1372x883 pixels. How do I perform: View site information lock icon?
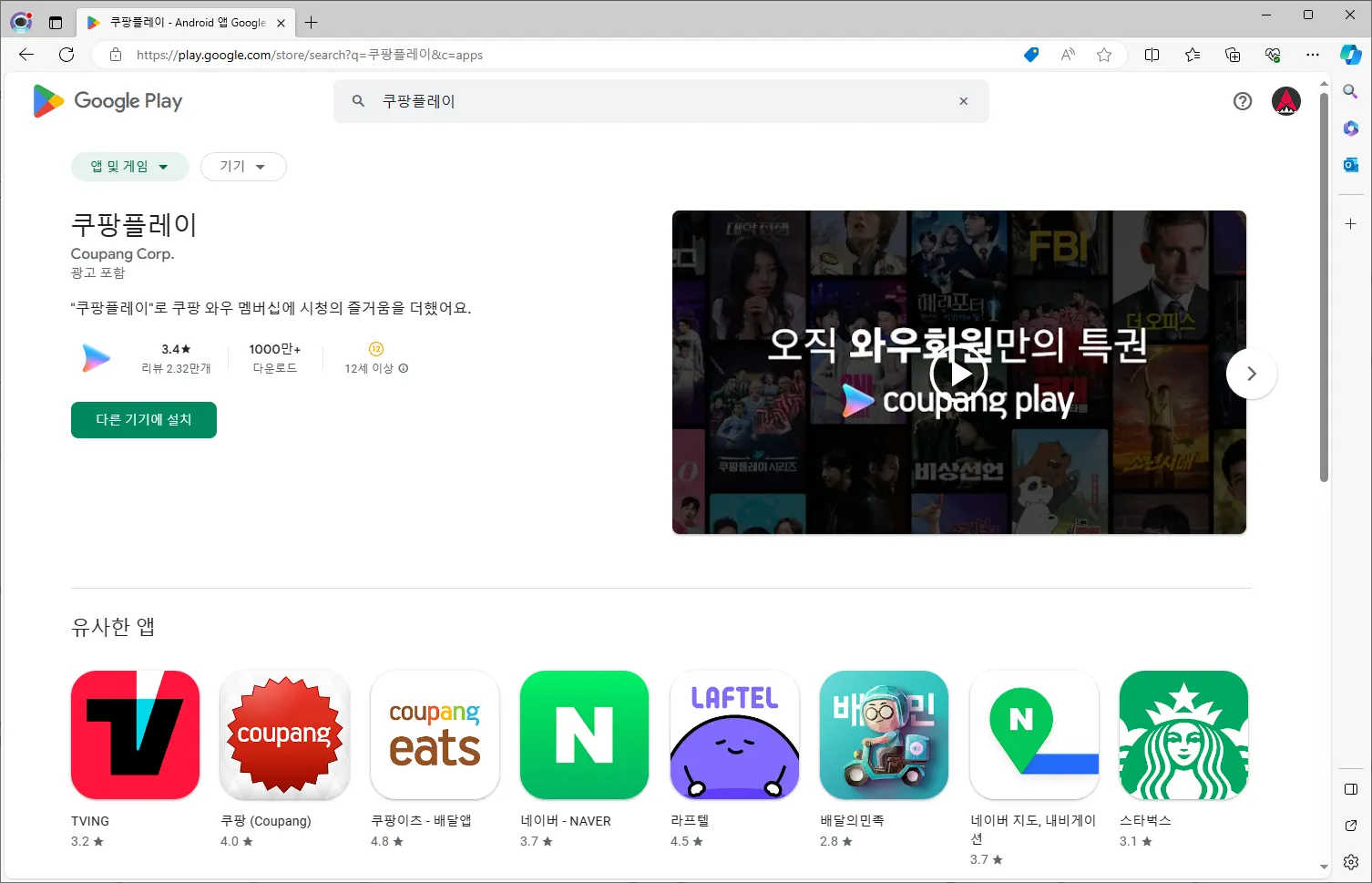[116, 55]
